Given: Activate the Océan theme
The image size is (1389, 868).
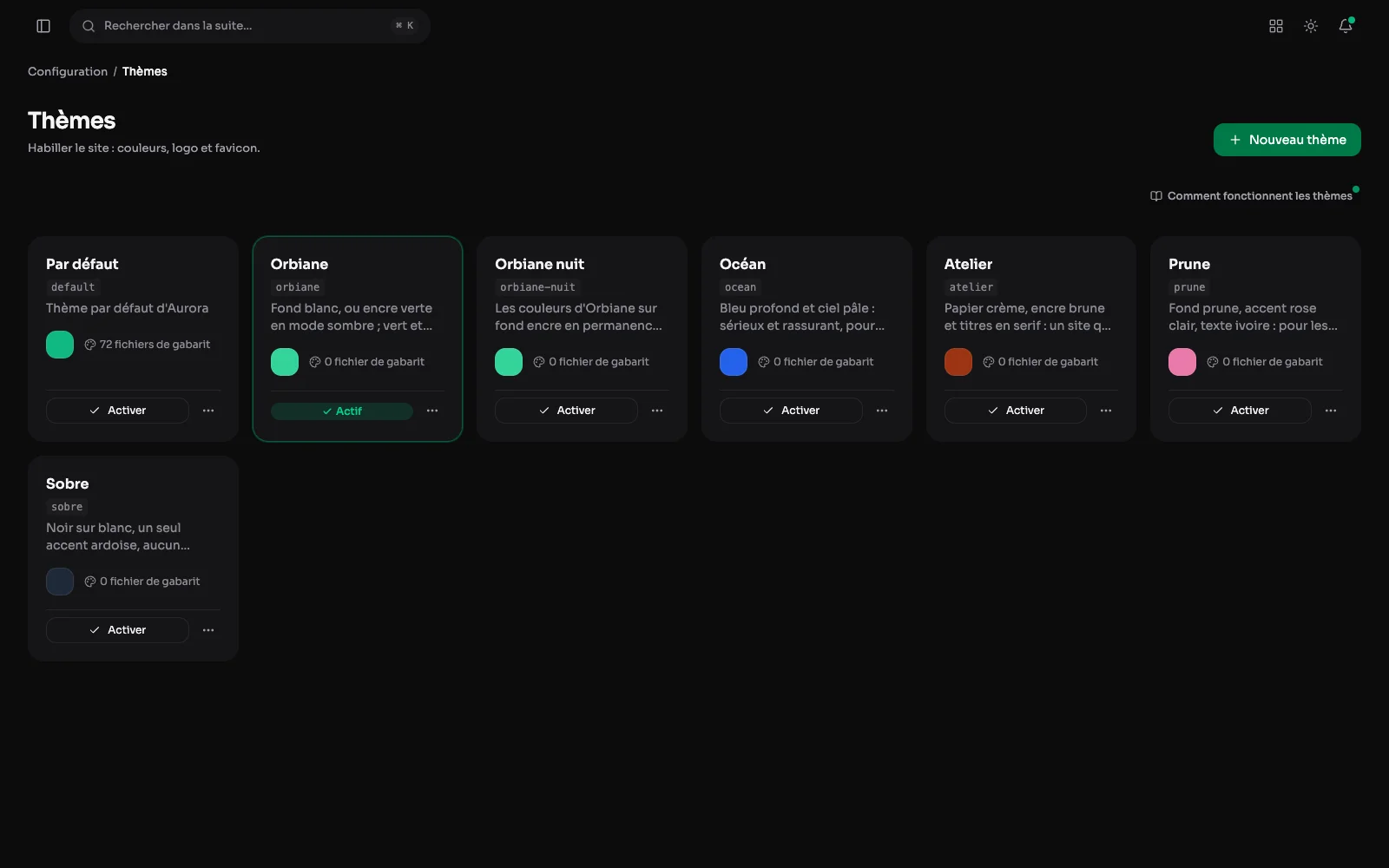Looking at the screenshot, I should [791, 411].
